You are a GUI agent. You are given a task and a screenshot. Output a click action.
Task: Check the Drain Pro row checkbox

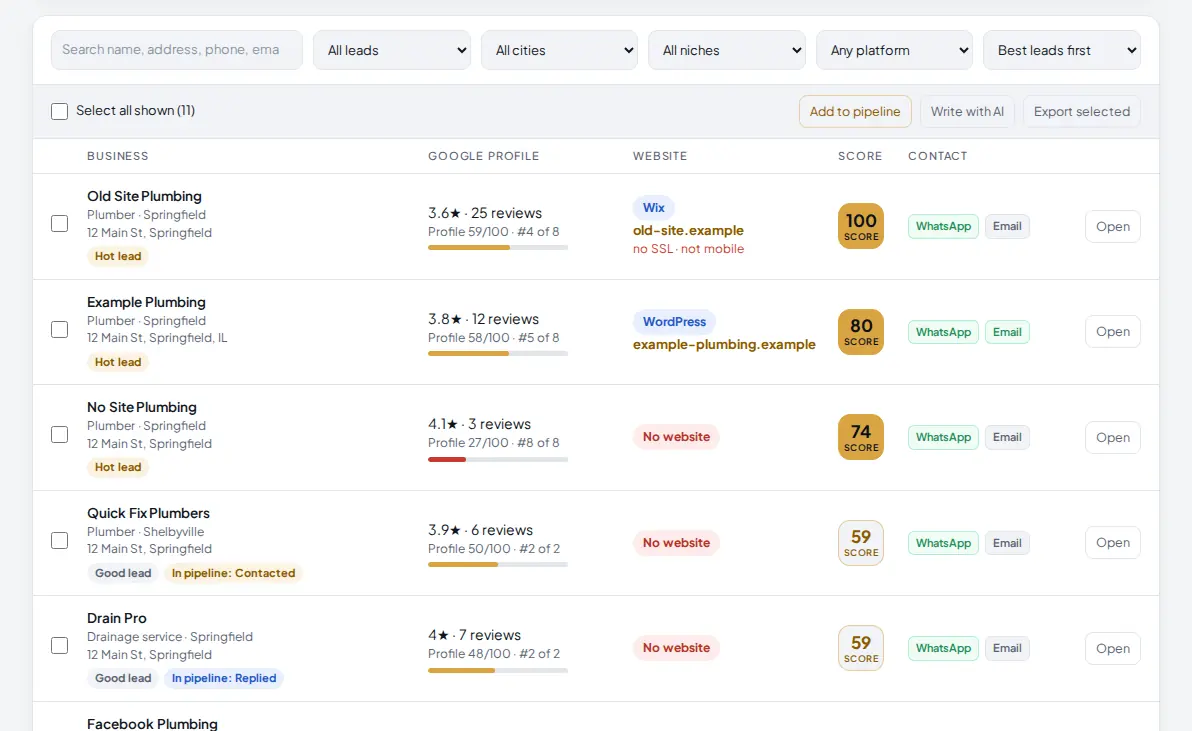[x=59, y=646]
